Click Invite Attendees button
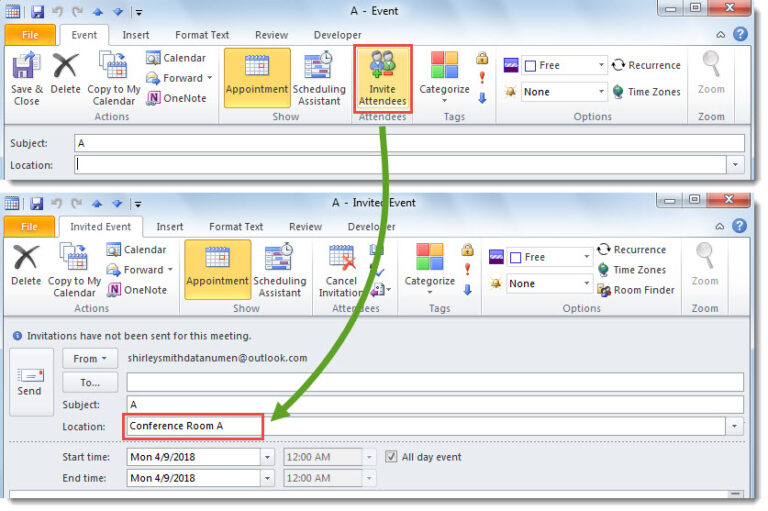This screenshot has width=768, height=511. pyautogui.click(x=383, y=79)
